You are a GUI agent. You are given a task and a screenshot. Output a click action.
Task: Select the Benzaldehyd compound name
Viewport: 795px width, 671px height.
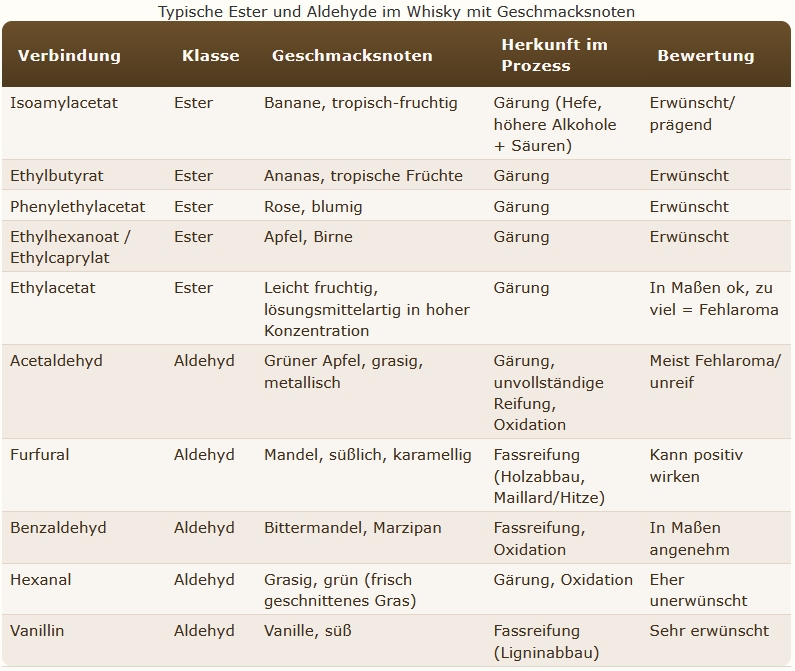(58, 528)
